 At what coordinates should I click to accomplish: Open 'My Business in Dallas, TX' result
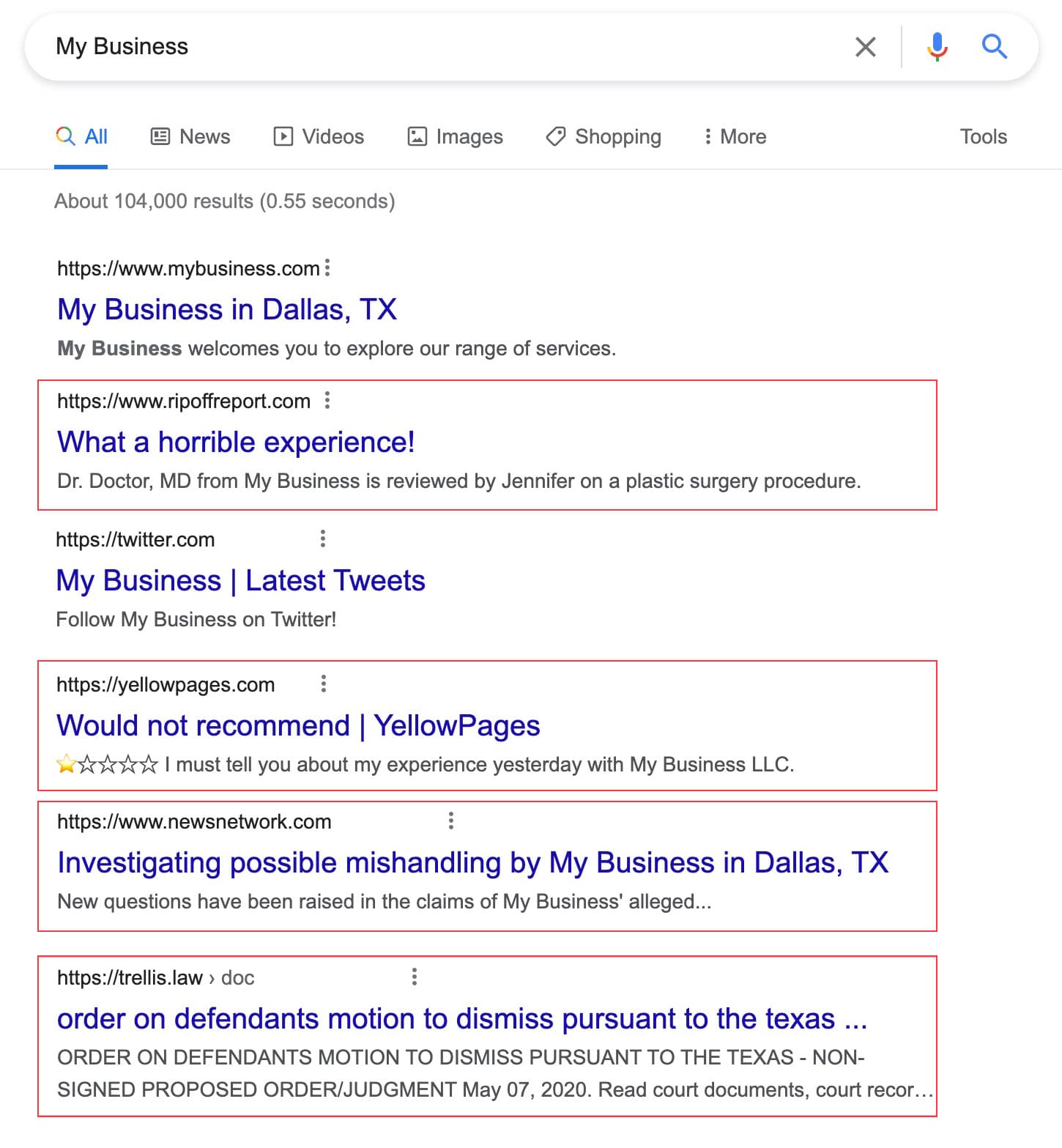[x=227, y=309]
